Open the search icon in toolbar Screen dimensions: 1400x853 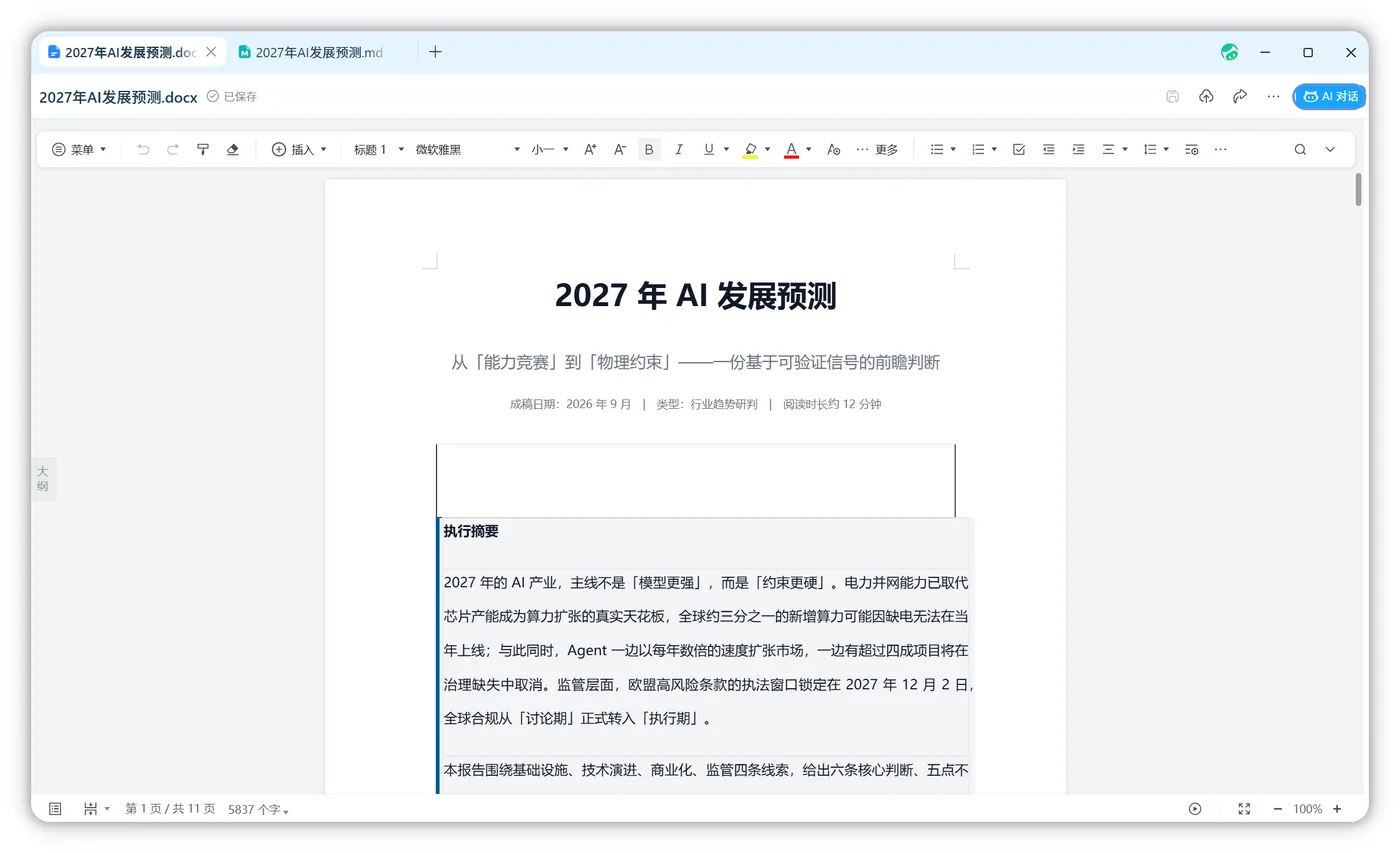pos(1300,149)
